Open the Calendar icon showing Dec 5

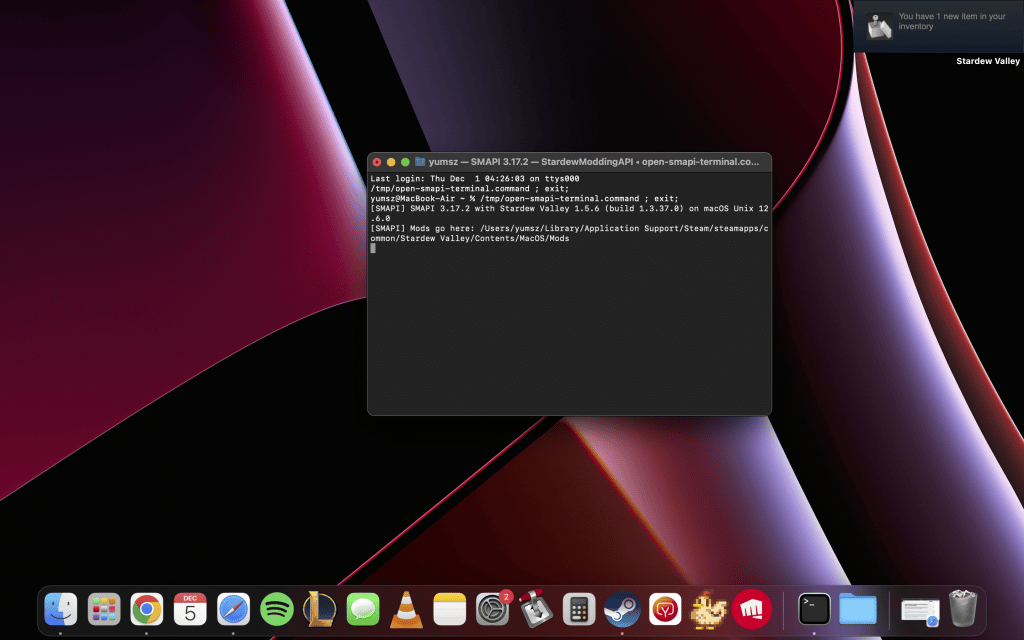(190, 609)
